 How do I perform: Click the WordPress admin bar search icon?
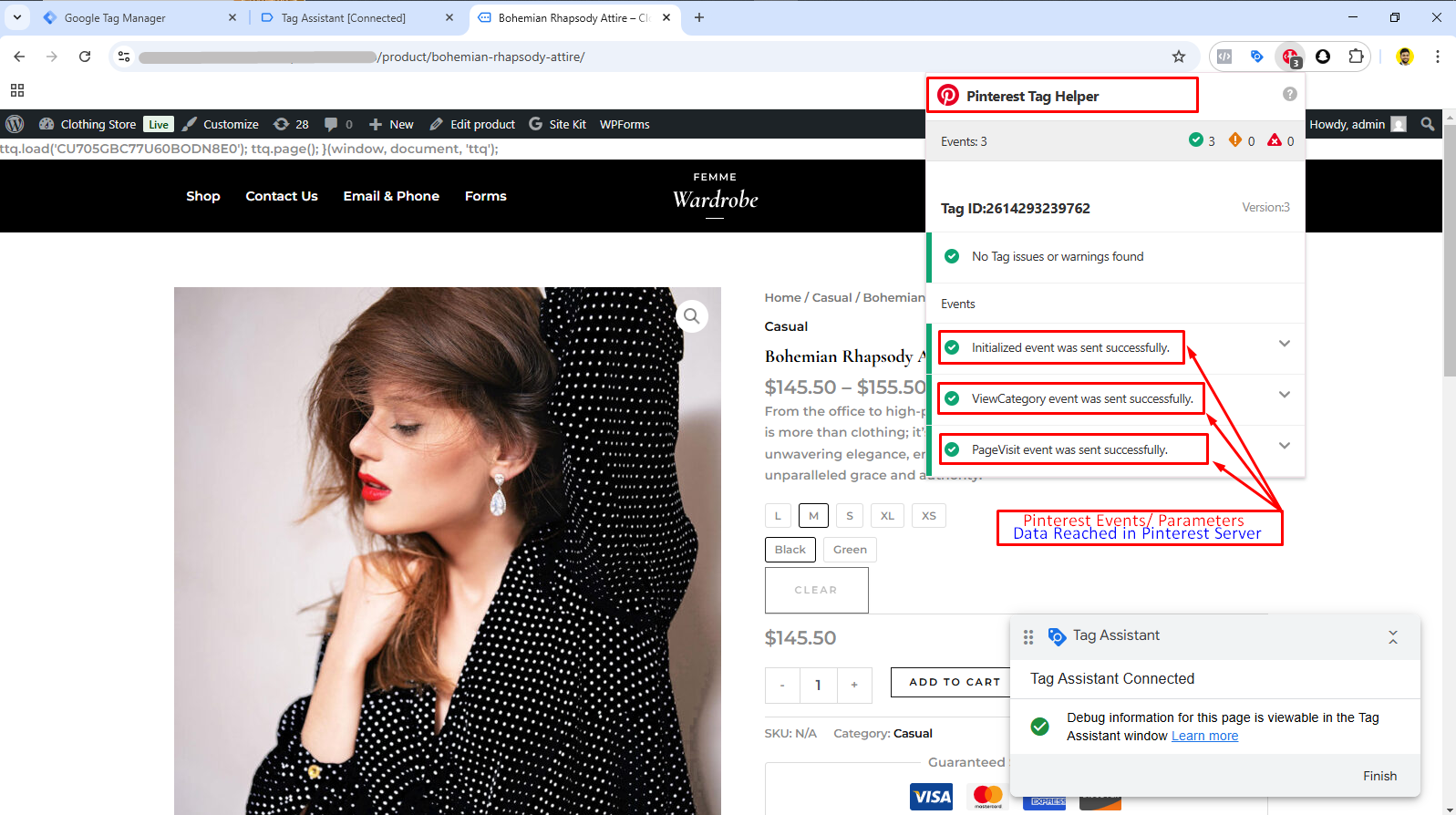[1428, 124]
